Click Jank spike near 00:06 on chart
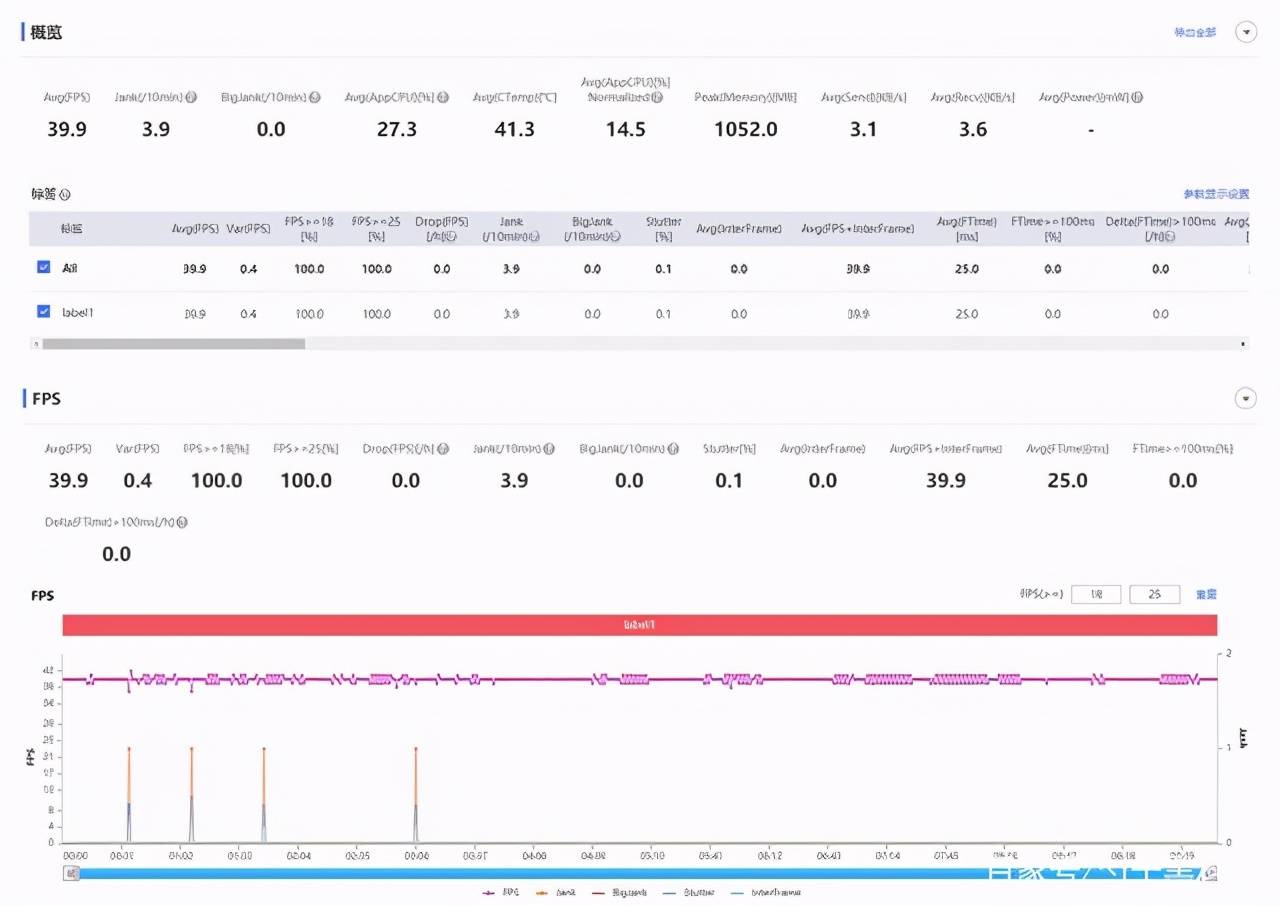 415,794
